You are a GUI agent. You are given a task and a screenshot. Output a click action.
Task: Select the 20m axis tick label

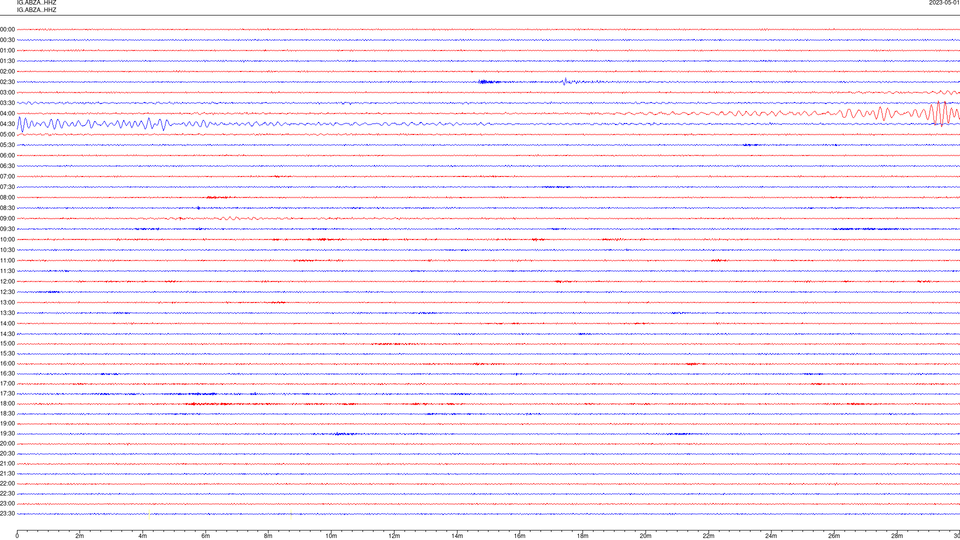click(645, 536)
